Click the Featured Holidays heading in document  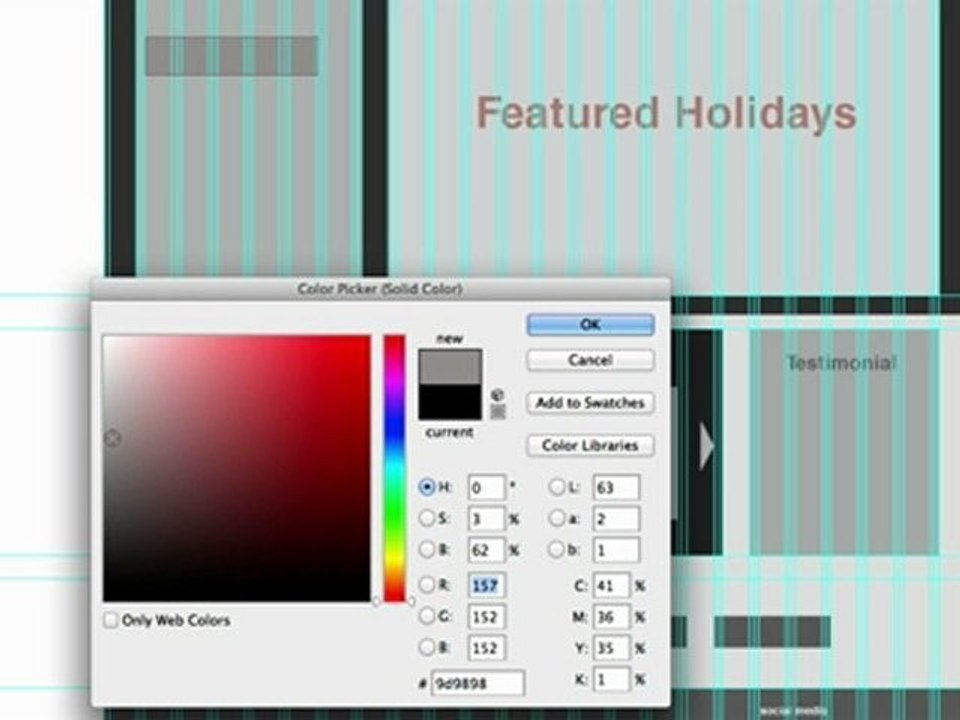point(666,114)
